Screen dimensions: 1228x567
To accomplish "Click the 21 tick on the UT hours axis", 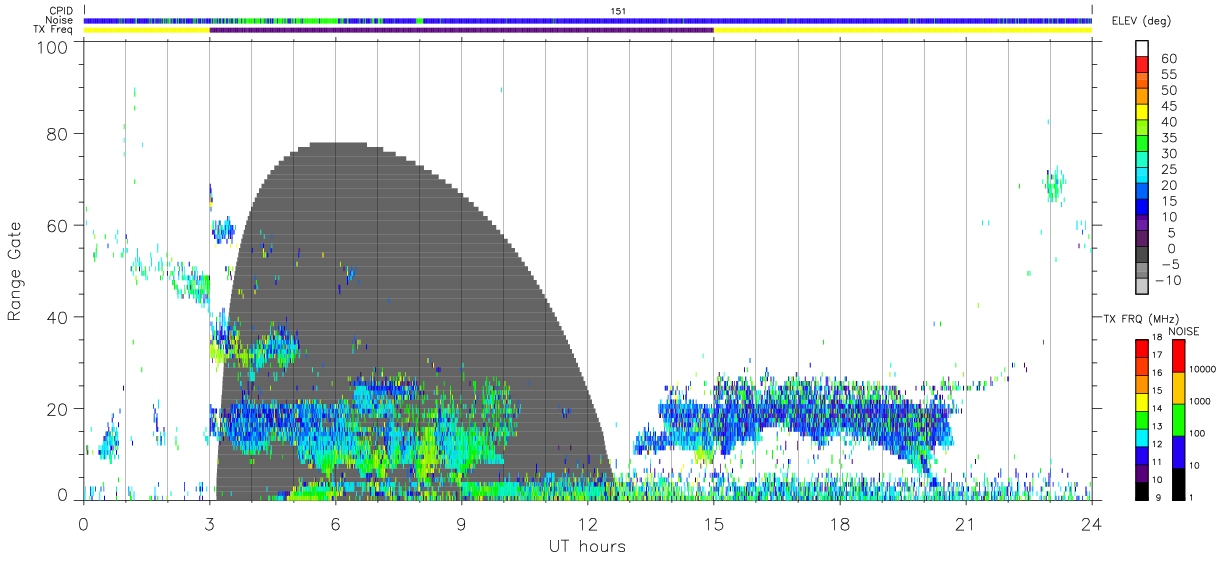I will [x=966, y=523].
